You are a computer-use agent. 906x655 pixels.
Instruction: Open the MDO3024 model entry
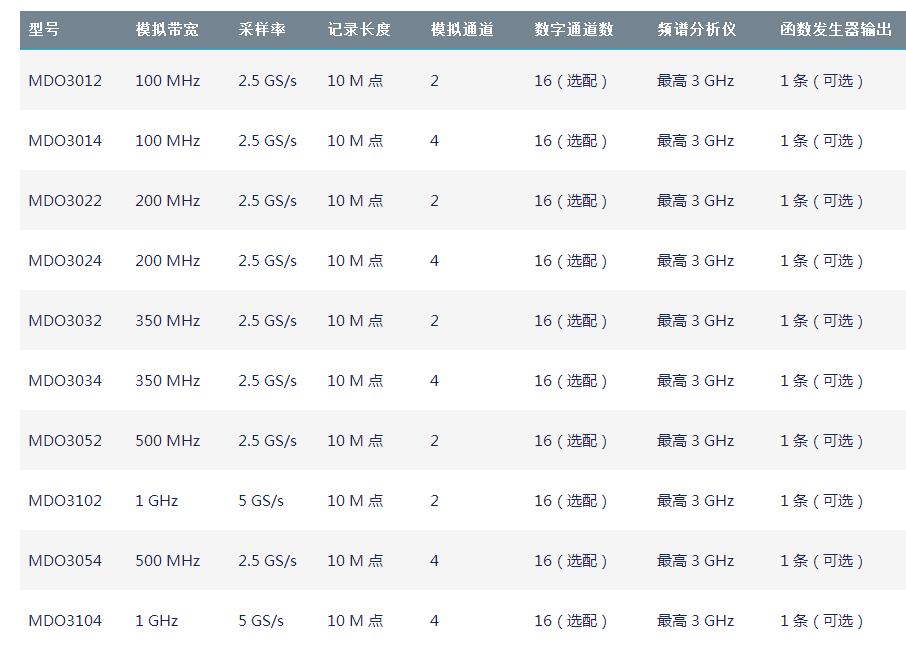(x=65, y=261)
